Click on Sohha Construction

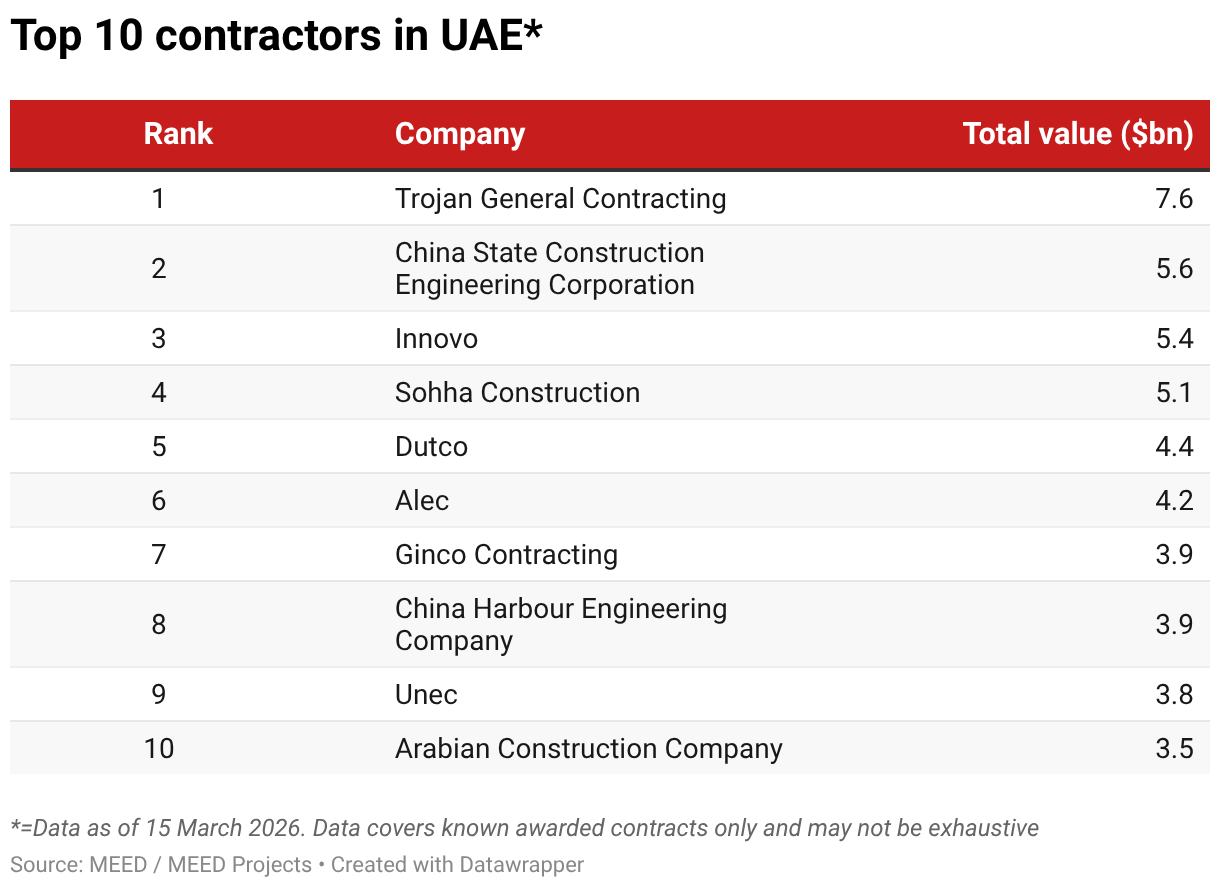coord(517,392)
